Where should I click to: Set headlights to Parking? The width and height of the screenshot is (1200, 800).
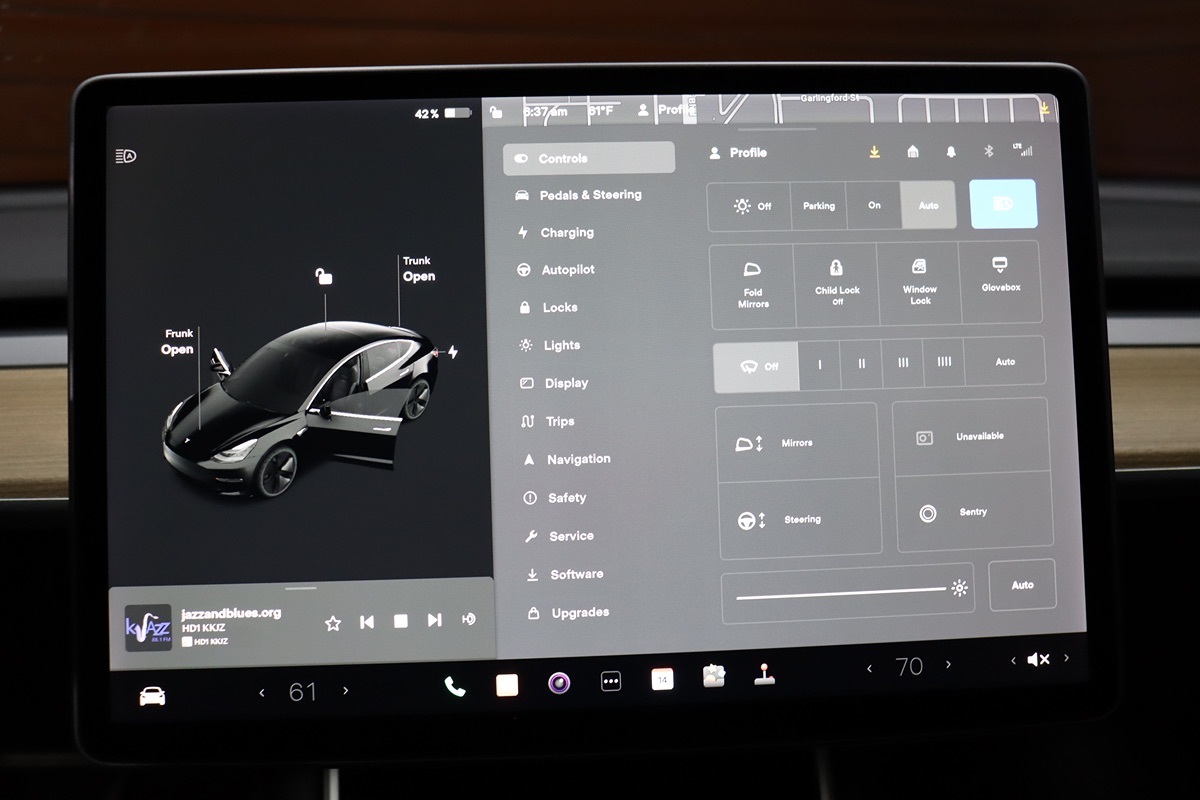pyautogui.click(x=818, y=206)
